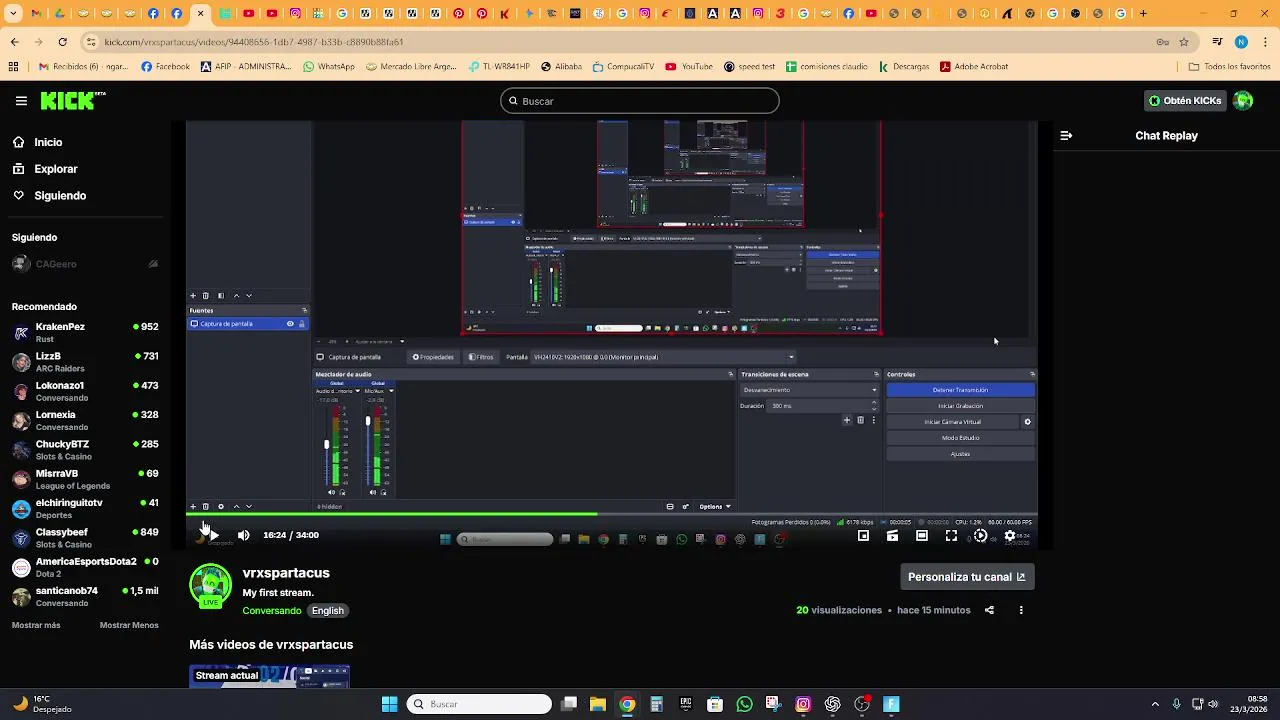Open the three-dot options beside share

[x=1021, y=610]
